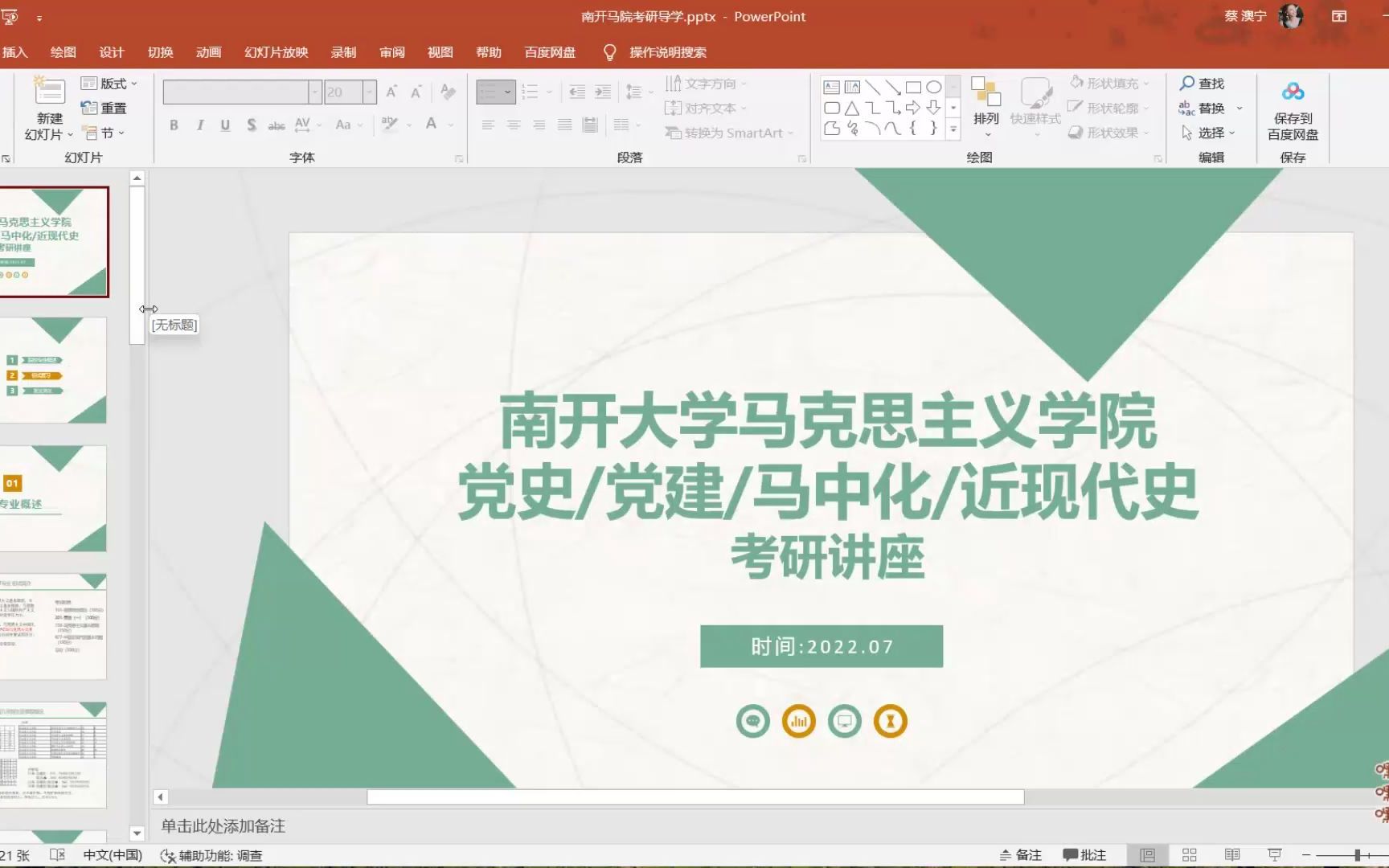Screen dimensions: 1389x868
Task: Click the Comments (批注) status bar button
Action: [1084, 855]
